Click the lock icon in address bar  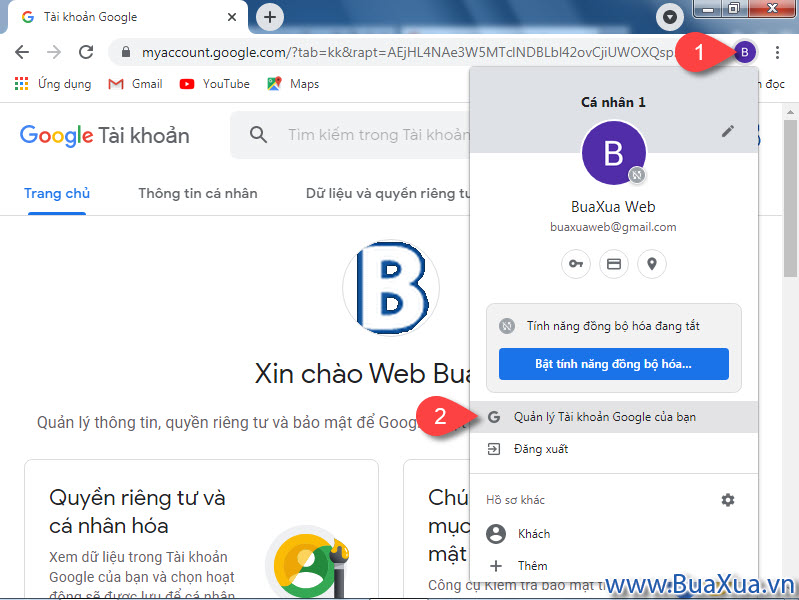pyautogui.click(x=126, y=52)
